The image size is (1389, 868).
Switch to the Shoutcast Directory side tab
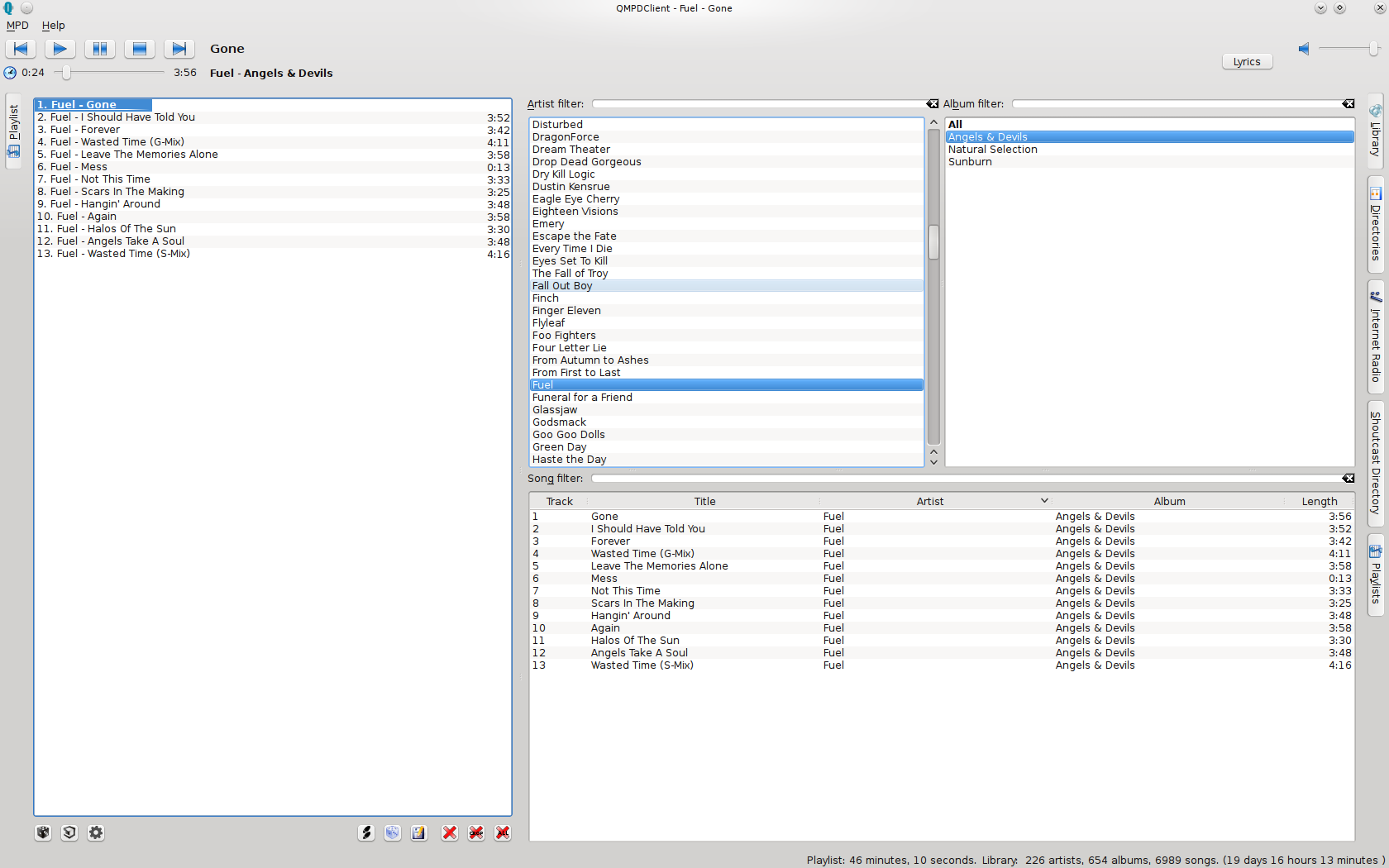[1375, 463]
